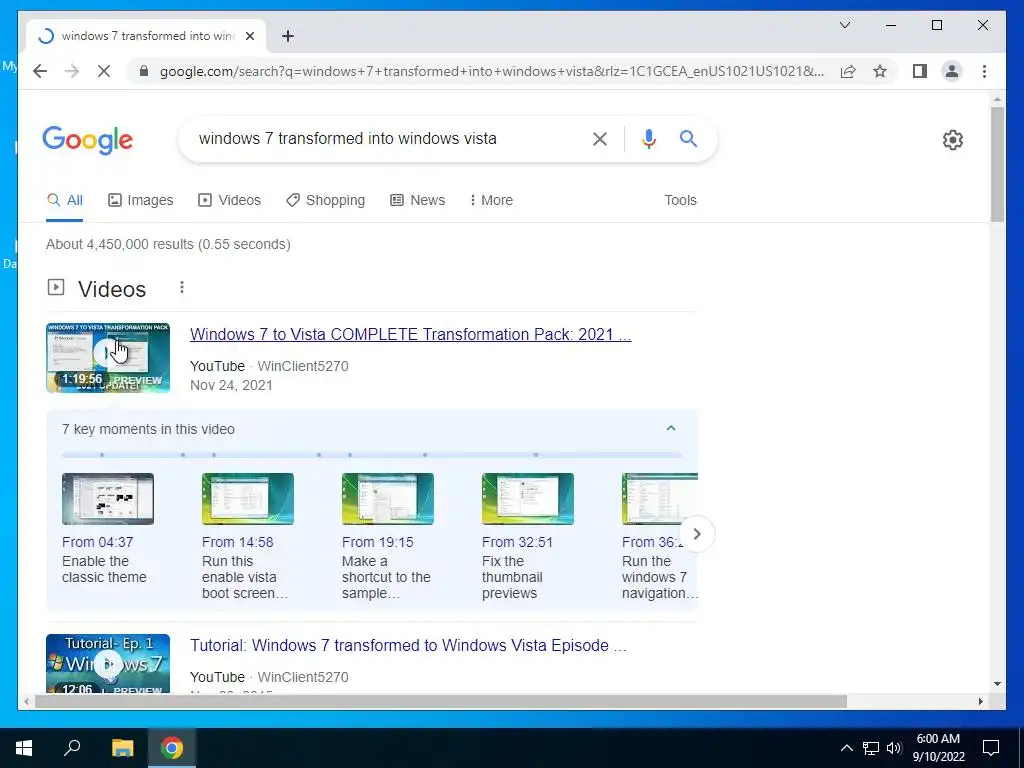Select the All results tab

[x=65, y=200]
